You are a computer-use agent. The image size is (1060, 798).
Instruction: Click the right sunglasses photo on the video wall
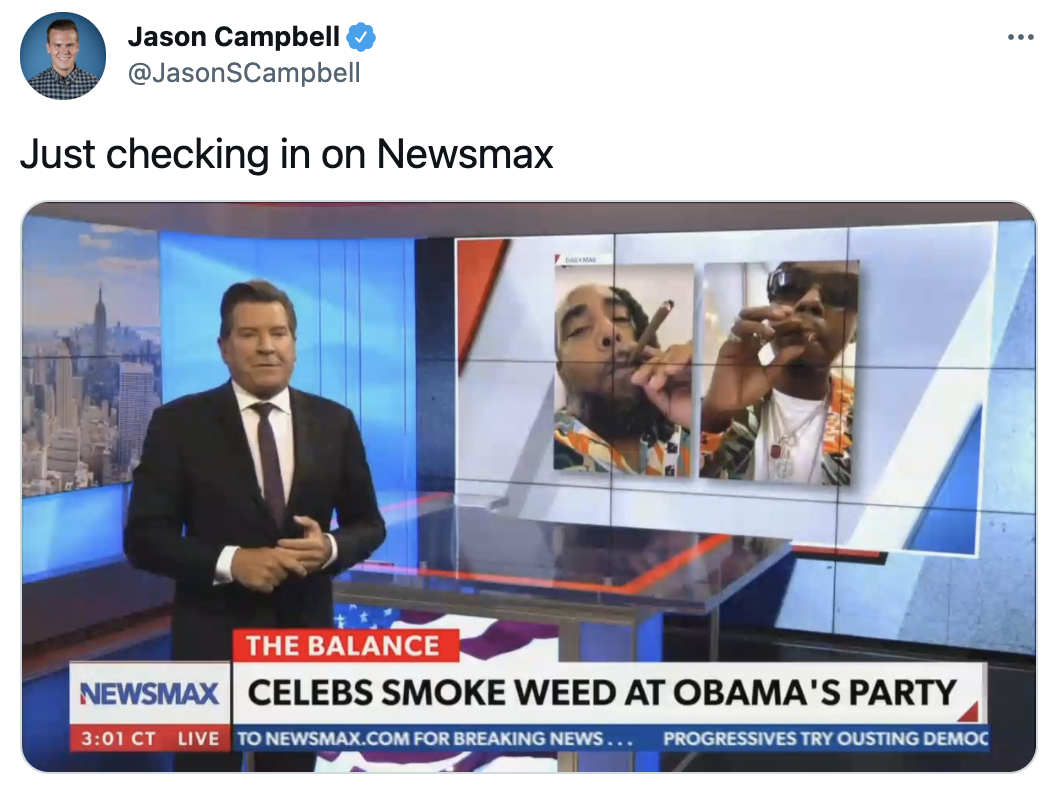[x=779, y=373]
